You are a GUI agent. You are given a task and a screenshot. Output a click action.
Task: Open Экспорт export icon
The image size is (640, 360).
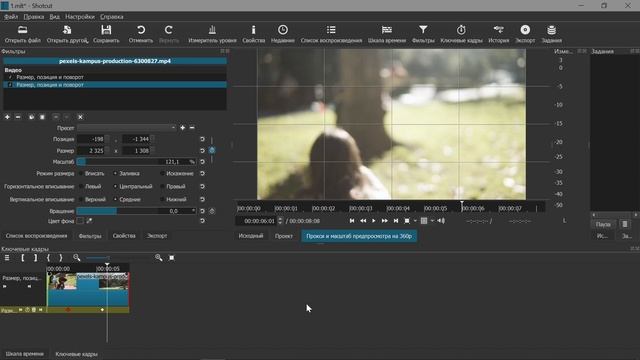point(525,34)
